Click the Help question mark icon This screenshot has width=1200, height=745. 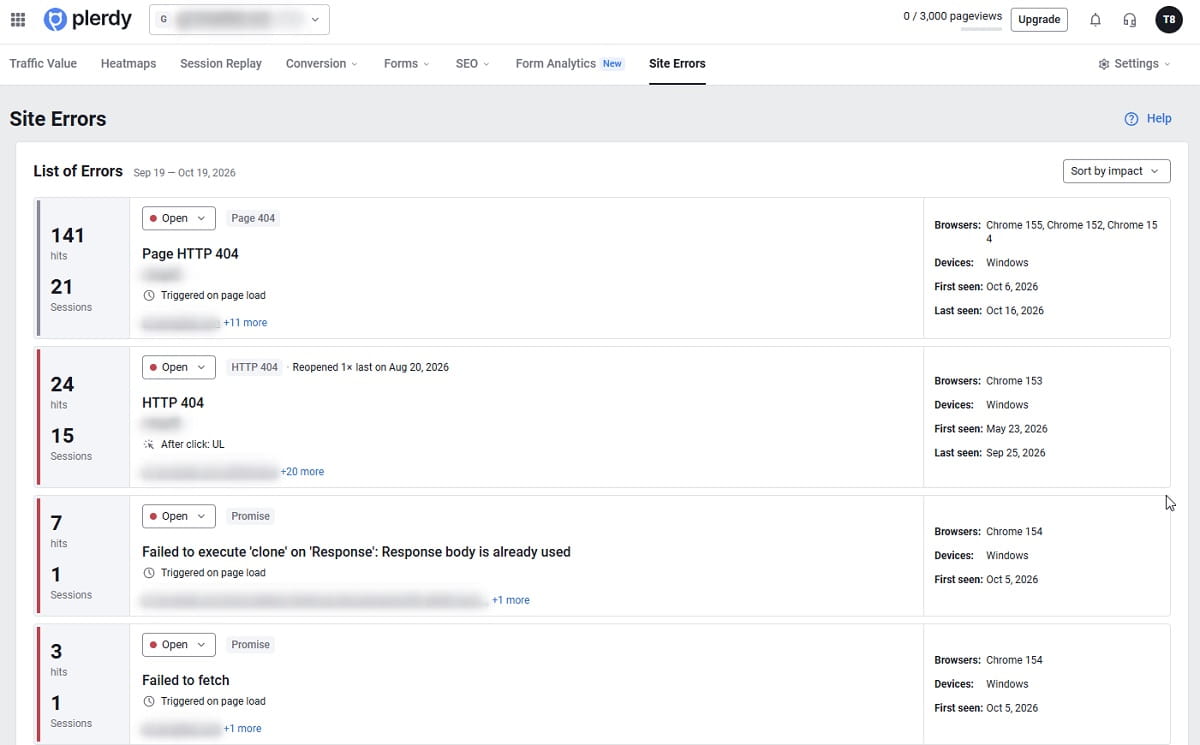1131,118
